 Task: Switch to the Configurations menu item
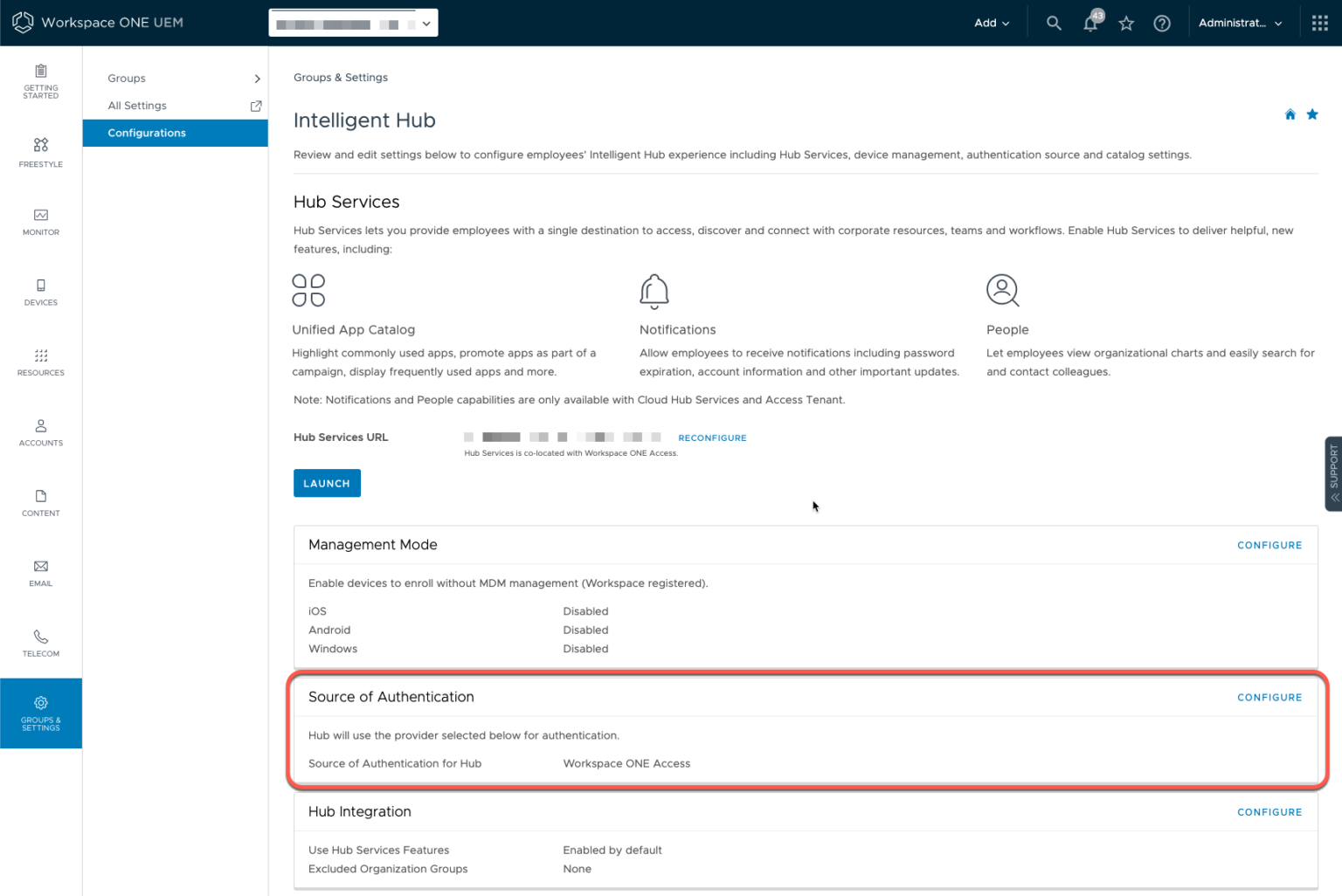coord(147,133)
